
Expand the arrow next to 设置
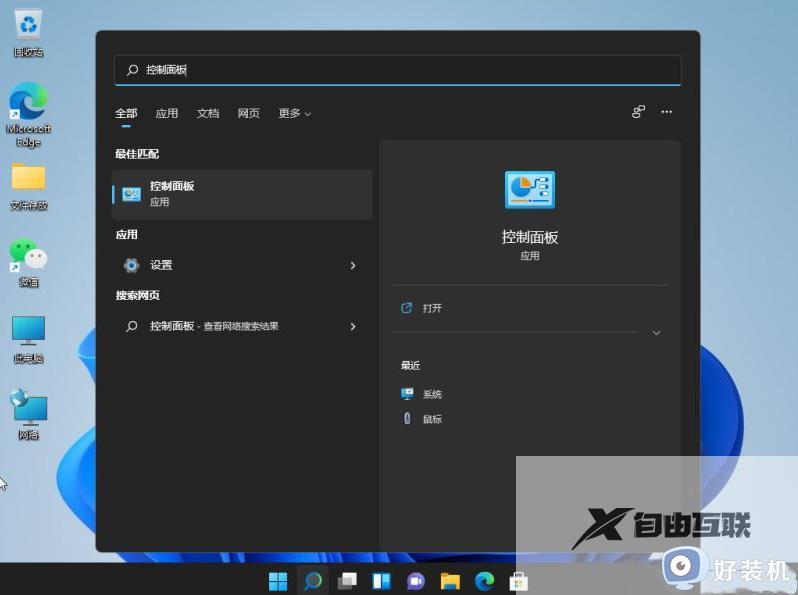pos(353,266)
